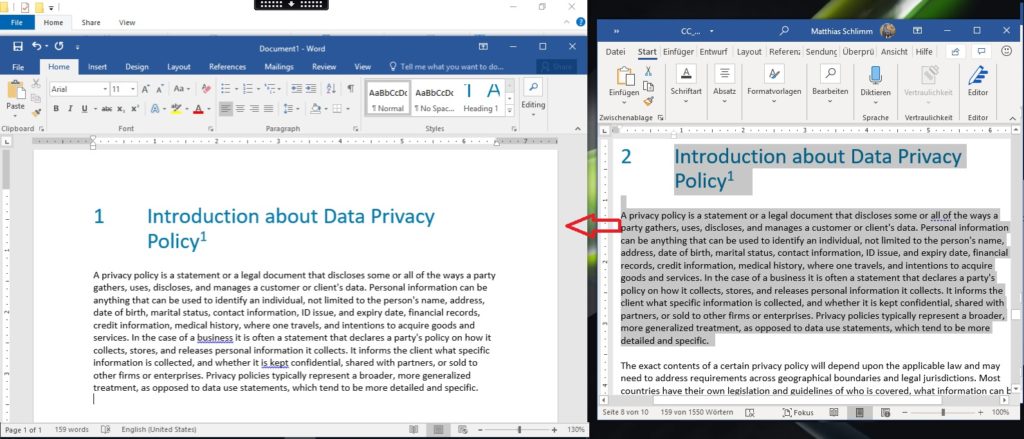This screenshot has width=1024, height=439.
Task: Expand the Styles gallery More arrow
Action: click(x=510, y=109)
